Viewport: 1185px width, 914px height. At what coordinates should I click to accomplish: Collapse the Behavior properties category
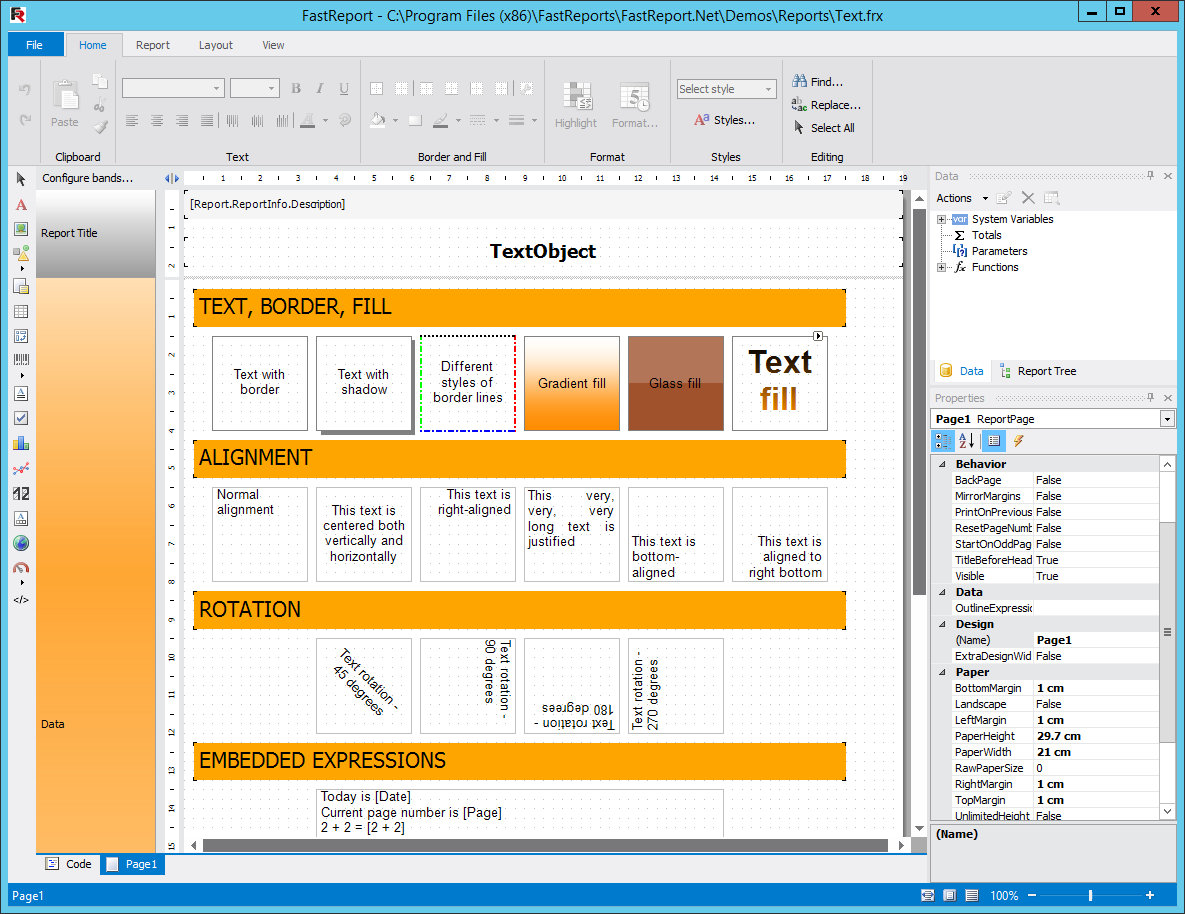click(x=942, y=464)
